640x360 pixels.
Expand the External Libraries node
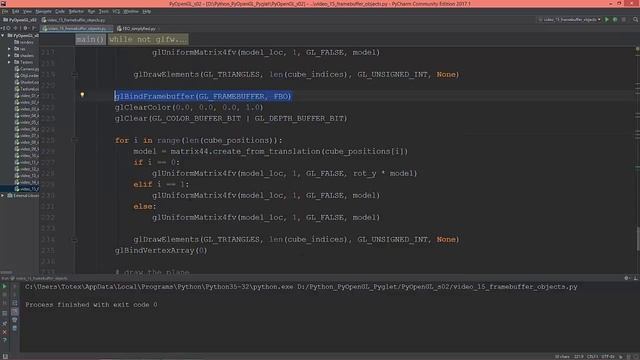3,196
